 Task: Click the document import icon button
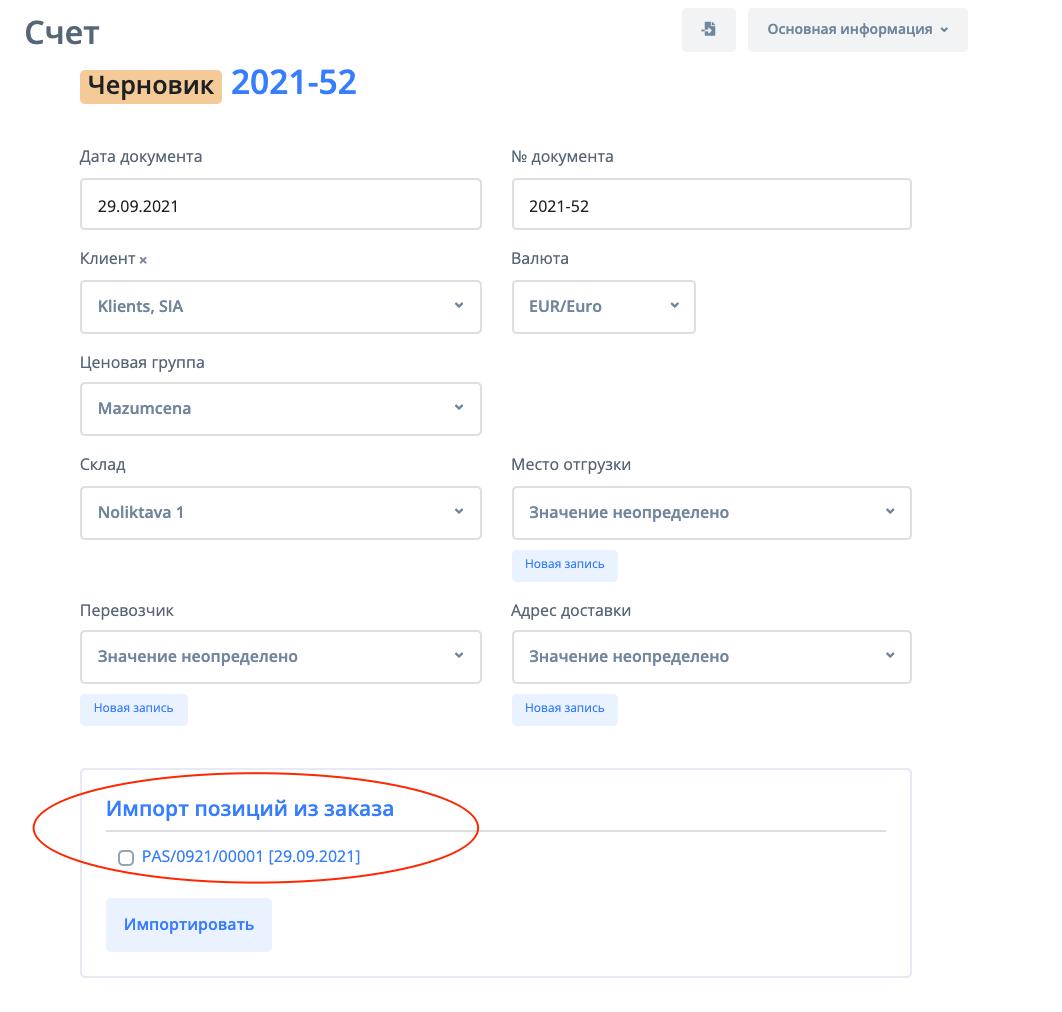pyautogui.click(x=708, y=30)
